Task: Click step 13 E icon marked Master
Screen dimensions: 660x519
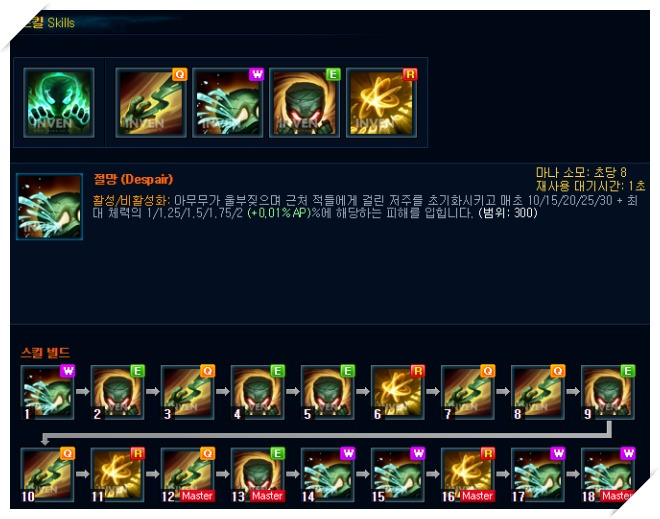Action: coord(258,475)
